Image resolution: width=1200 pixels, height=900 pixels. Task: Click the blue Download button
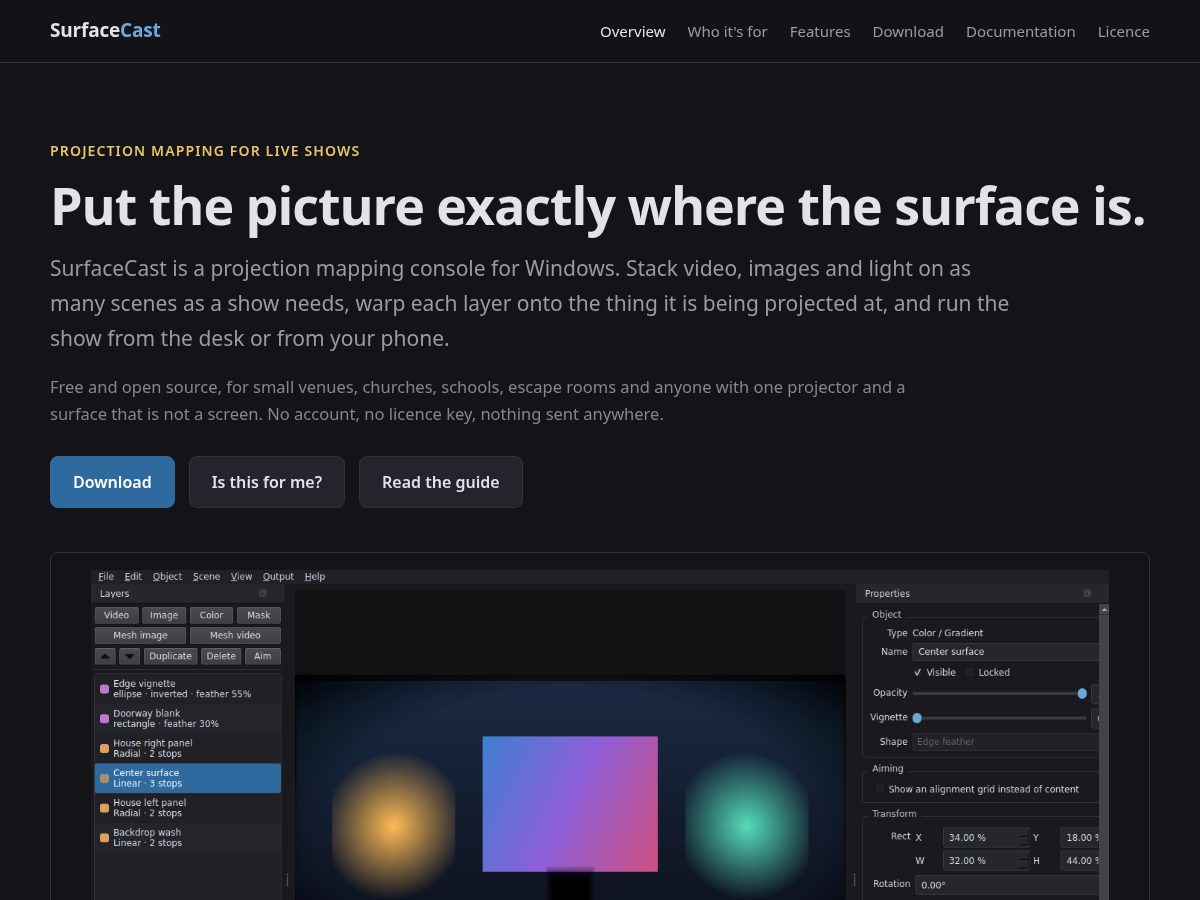click(x=112, y=482)
